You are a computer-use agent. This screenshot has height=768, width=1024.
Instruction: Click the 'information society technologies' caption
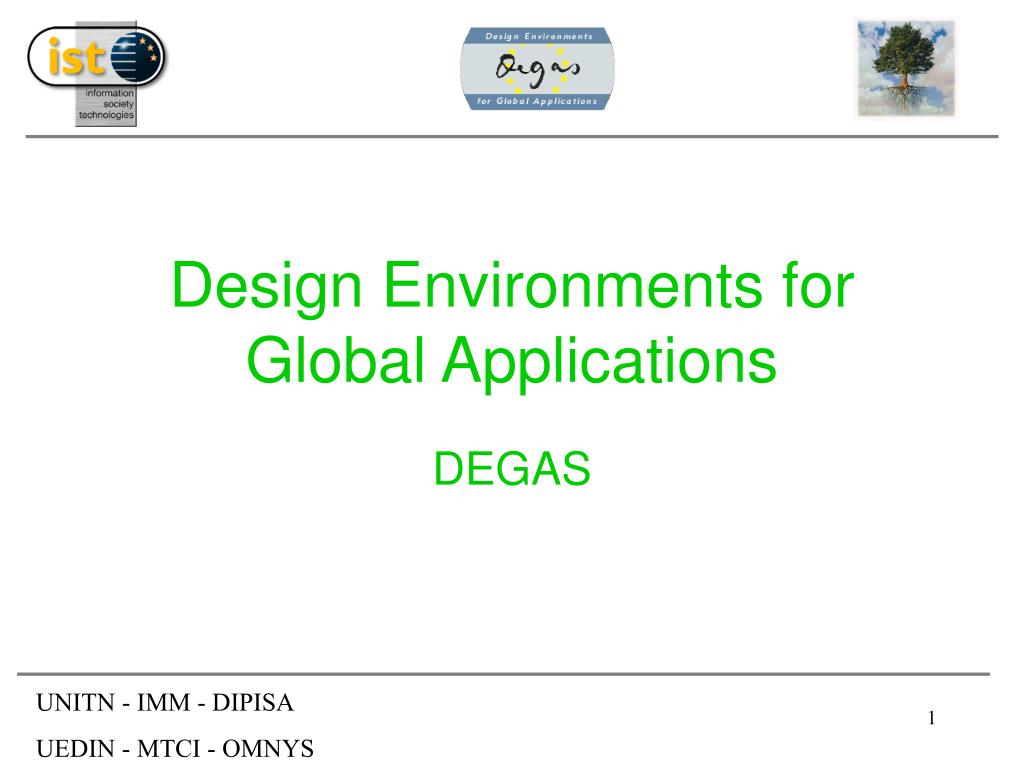(x=106, y=104)
